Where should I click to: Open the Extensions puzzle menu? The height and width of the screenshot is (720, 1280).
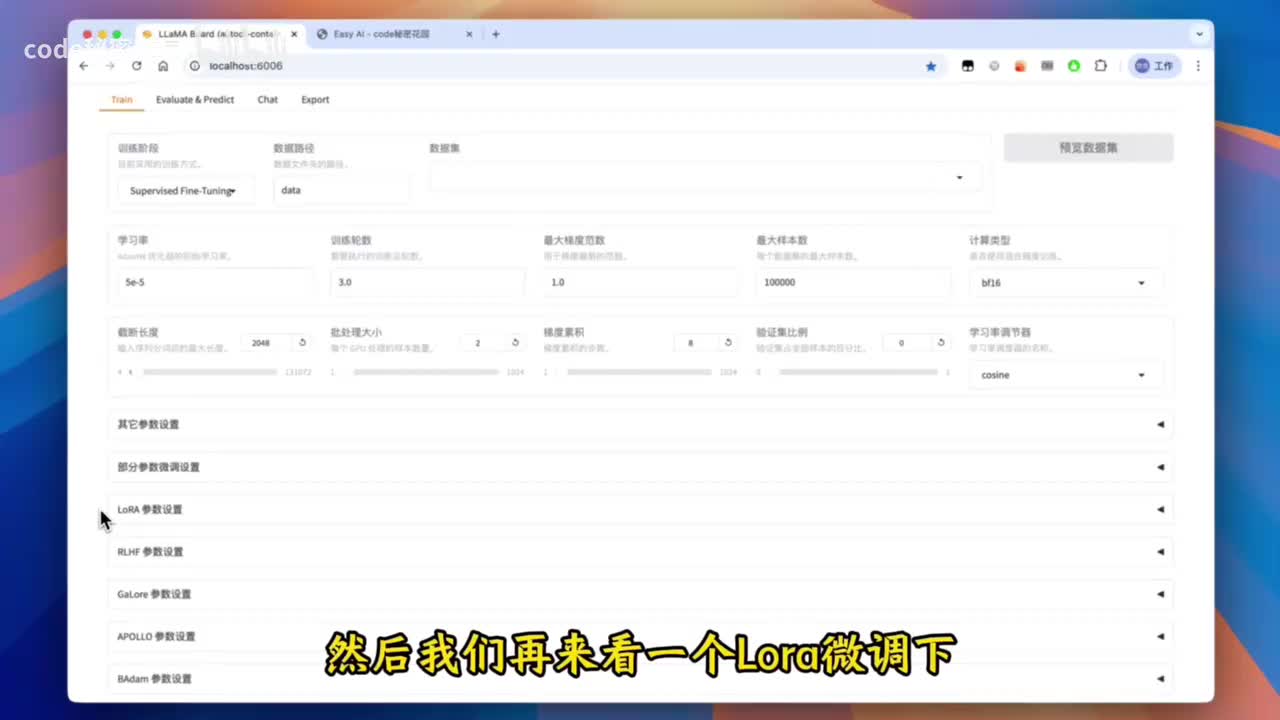1101,66
